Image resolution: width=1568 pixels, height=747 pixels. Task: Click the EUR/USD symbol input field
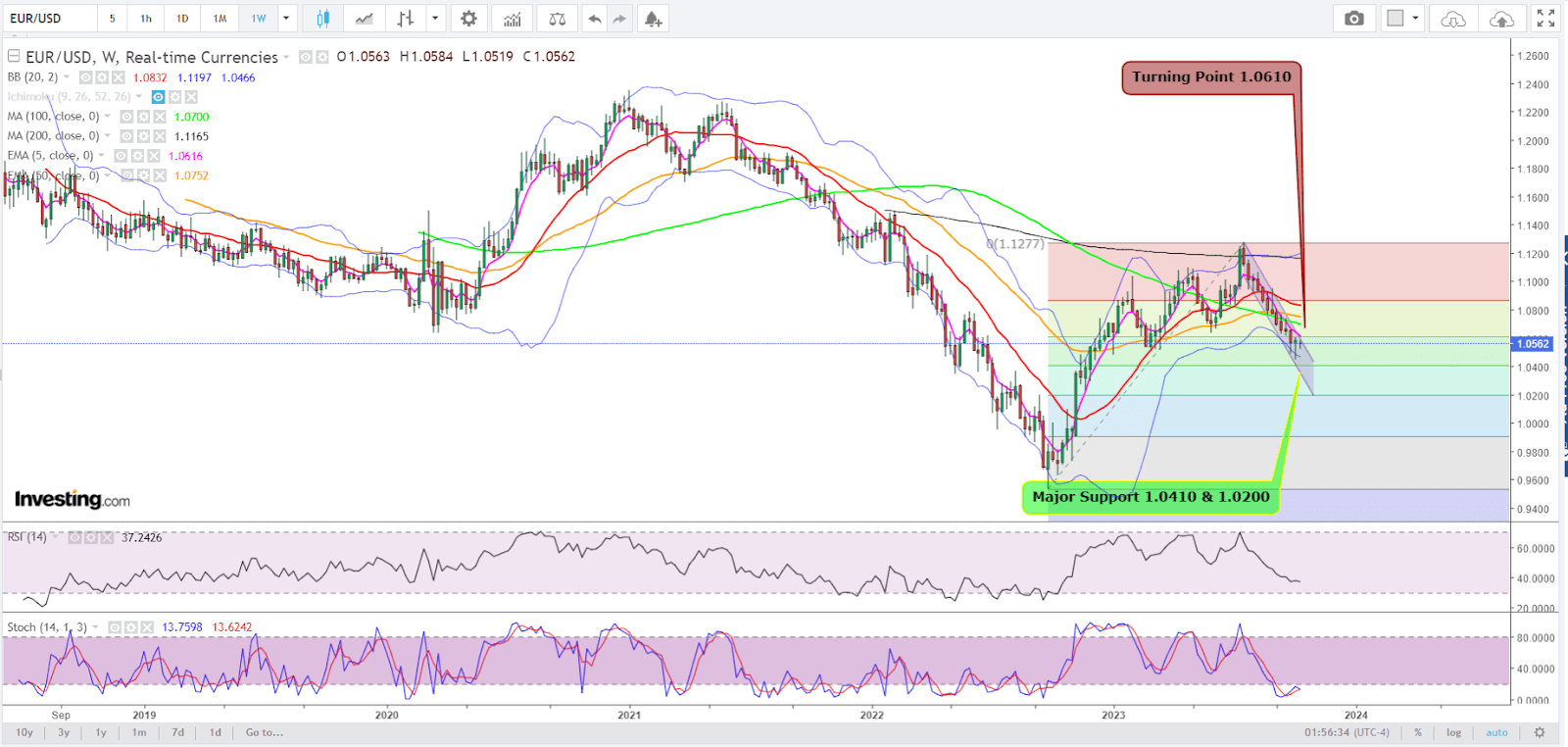pyautogui.click(x=49, y=19)
